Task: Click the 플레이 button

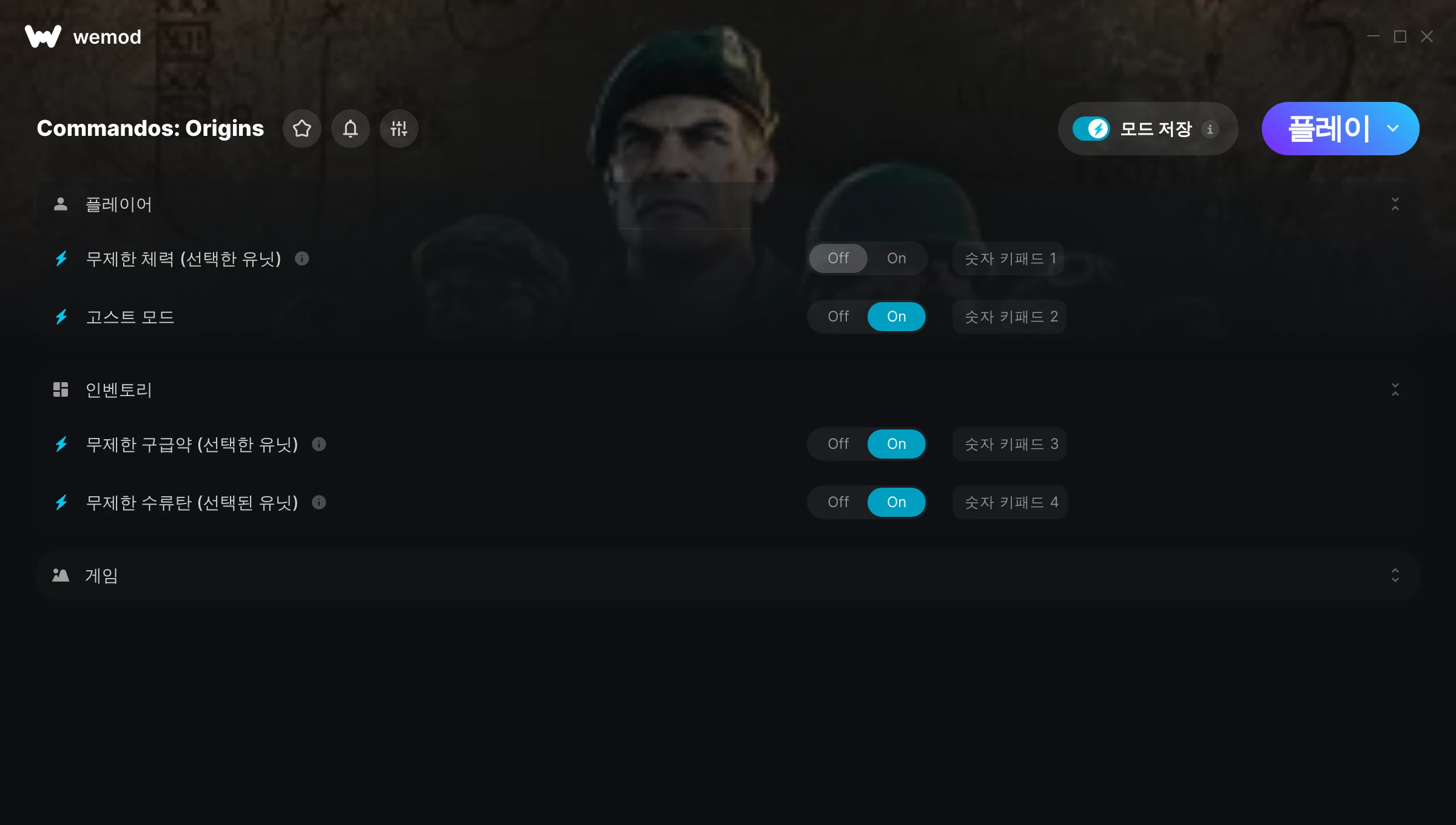Action: tap(1329, 129)
